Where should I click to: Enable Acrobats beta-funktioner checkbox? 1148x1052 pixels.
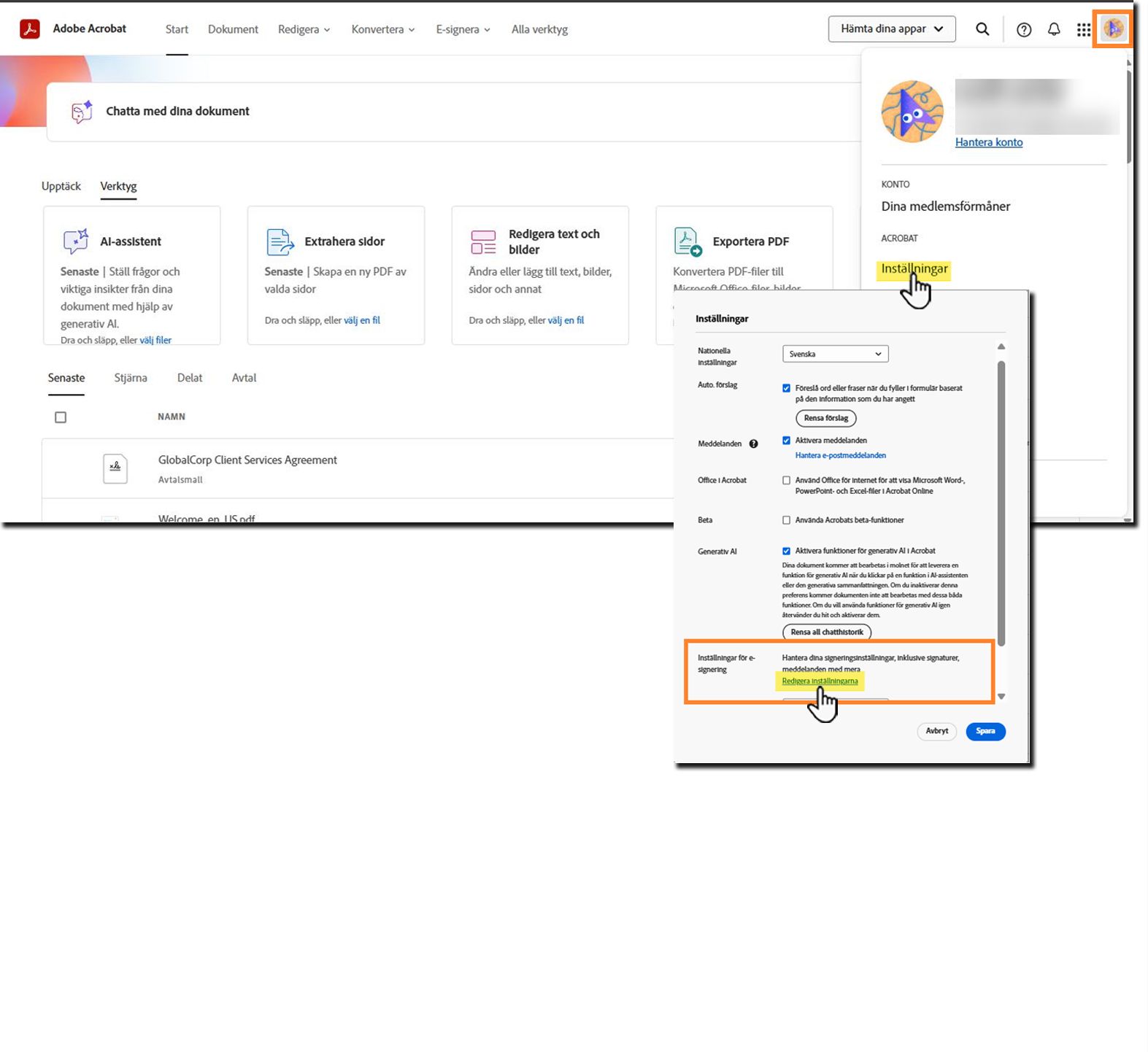(786, 520)
